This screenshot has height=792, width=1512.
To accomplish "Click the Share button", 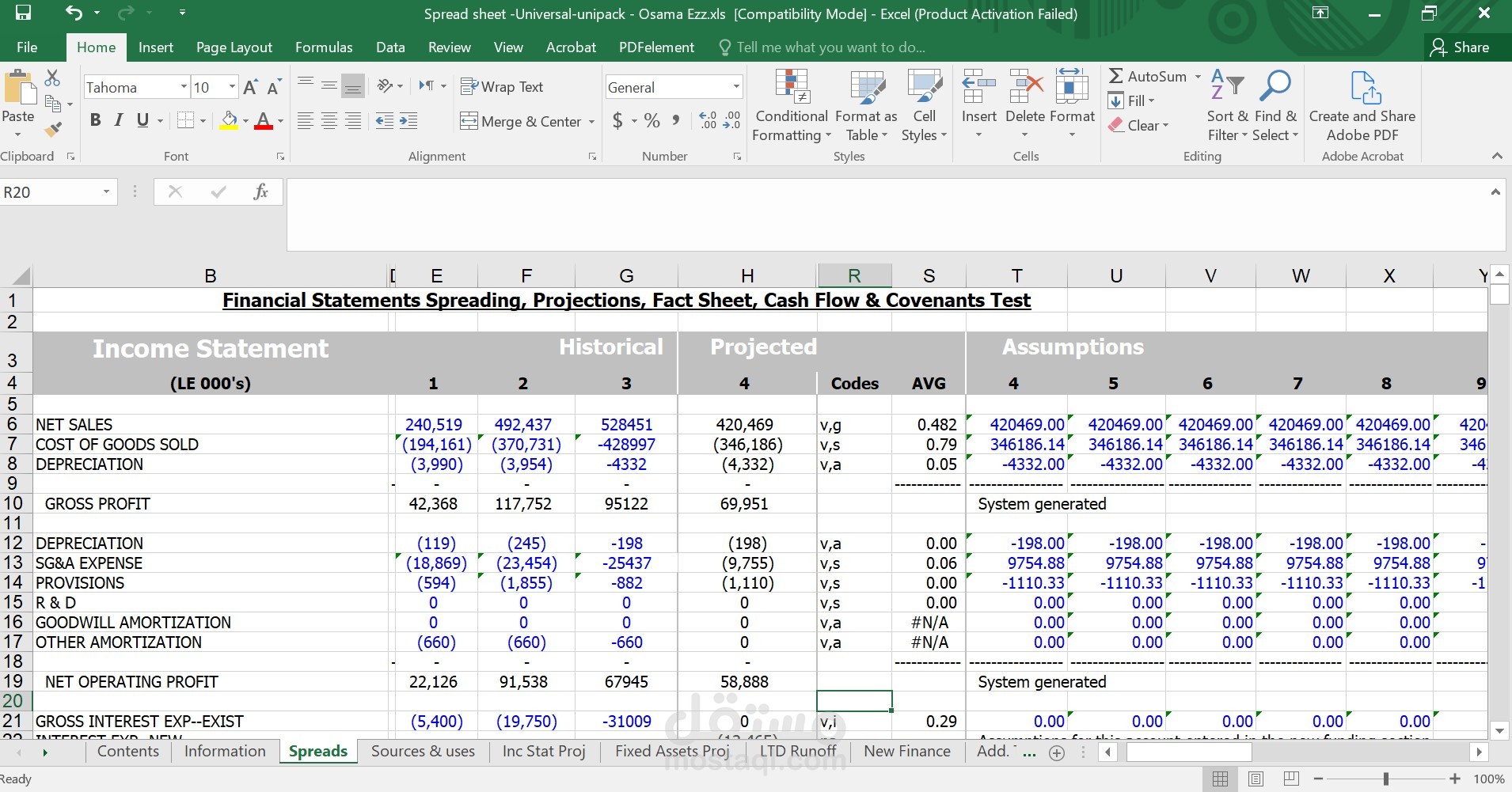I will click(1460, 47).
